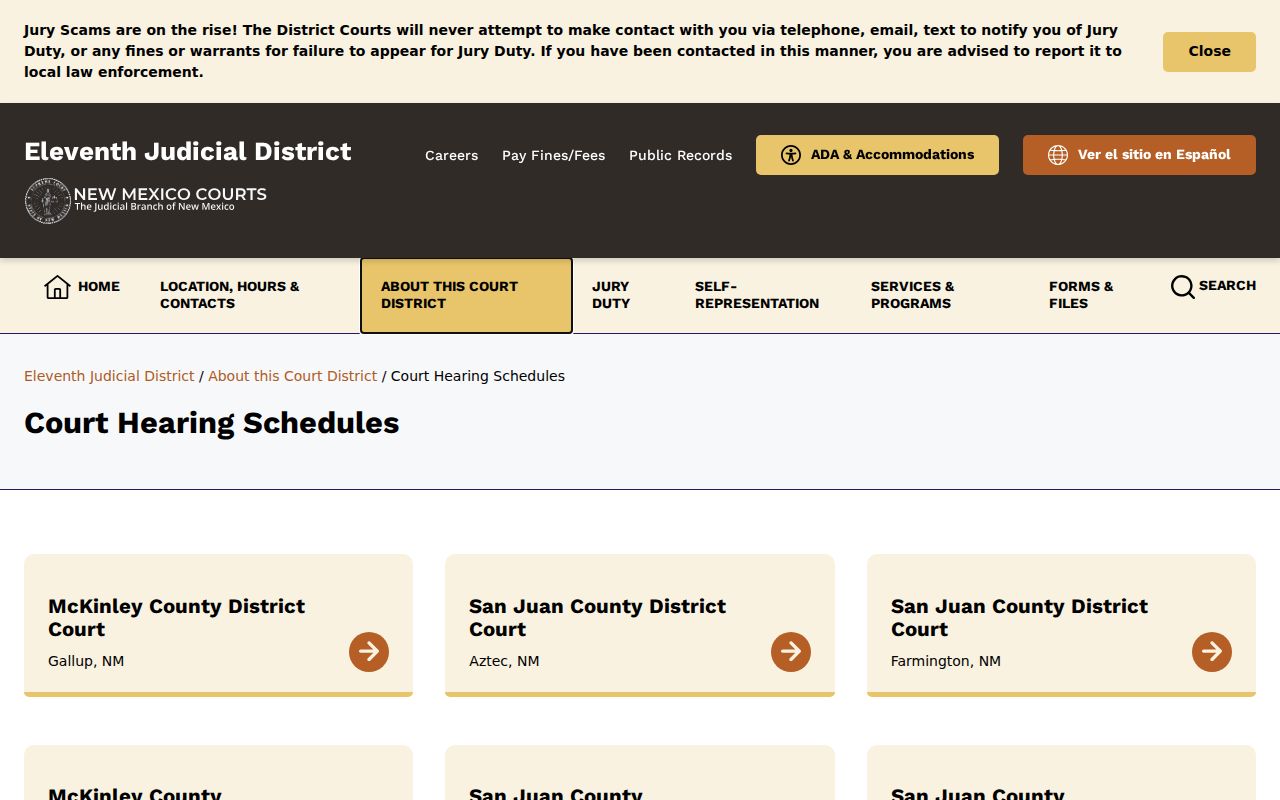Select the San Juan County Aztec court heading
The image size is (1280, 800).
tap(598, 618)
